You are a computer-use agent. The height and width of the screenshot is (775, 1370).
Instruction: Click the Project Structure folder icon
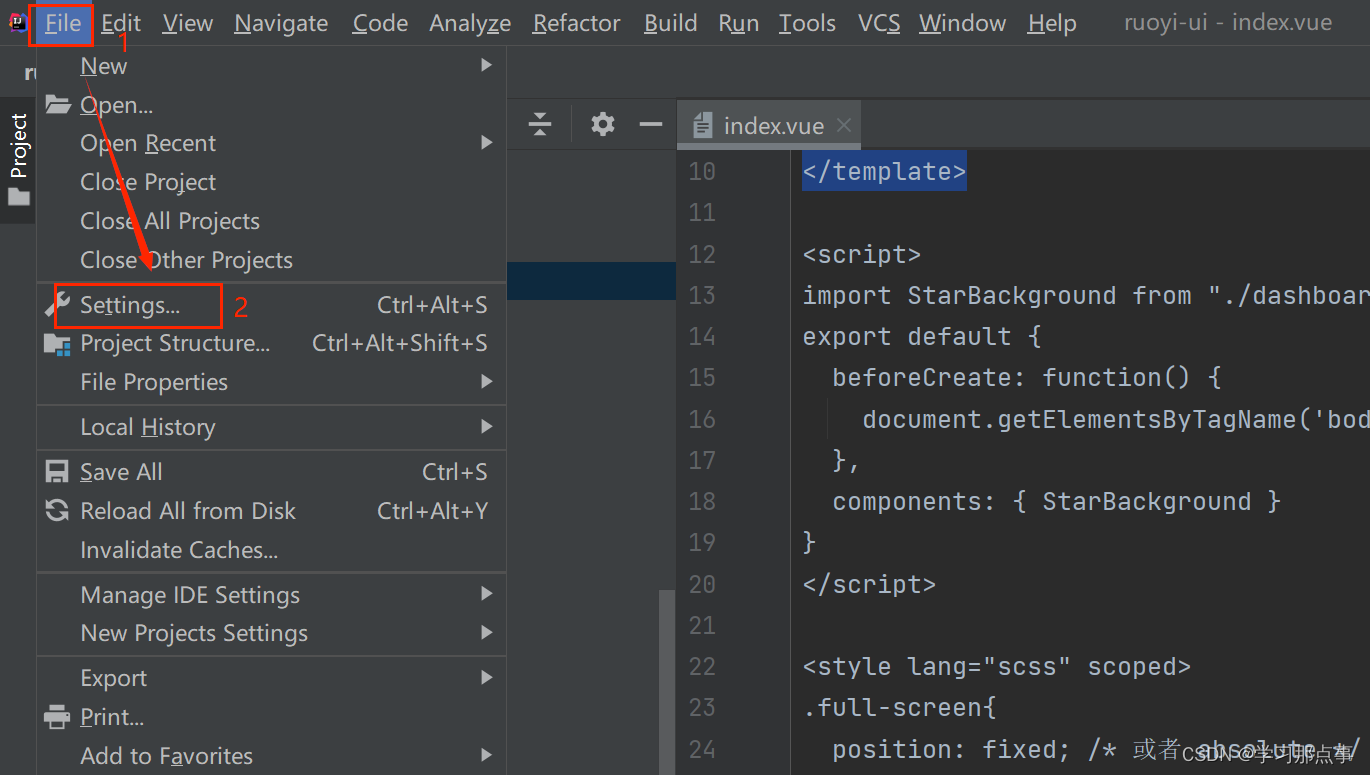pyautogui.click(x=58, y=344)
